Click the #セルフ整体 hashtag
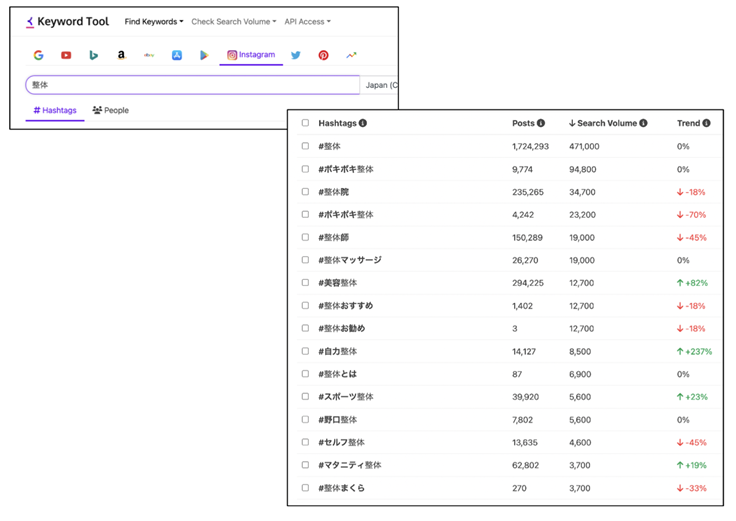 coord(342,442)
